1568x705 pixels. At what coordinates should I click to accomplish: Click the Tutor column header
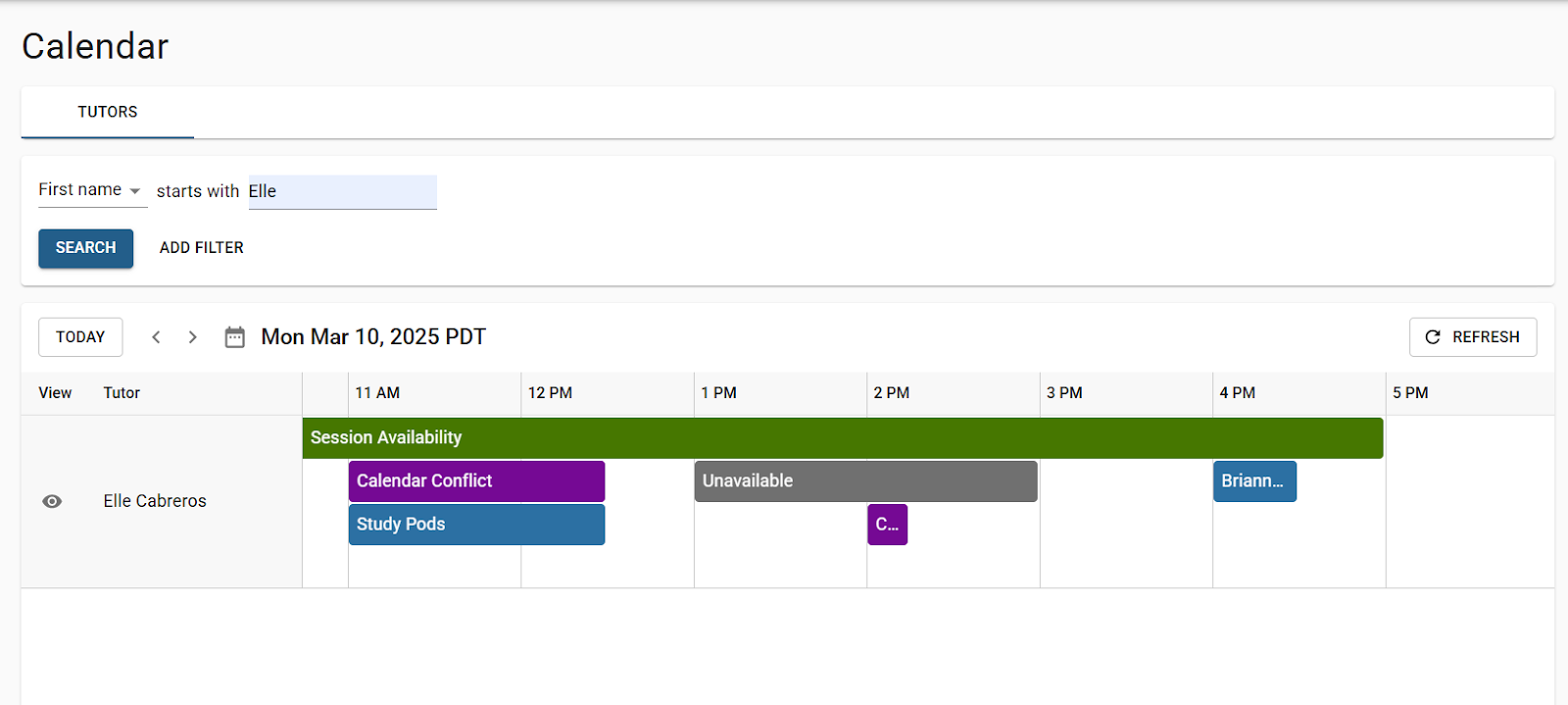(122, 393)
